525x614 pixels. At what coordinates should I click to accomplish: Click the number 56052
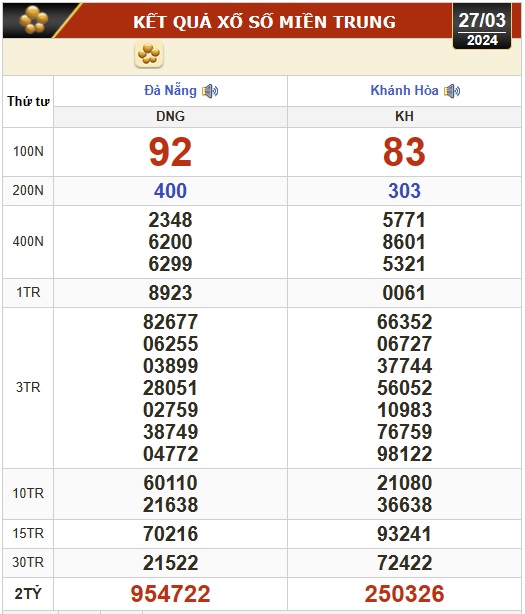click(404, 388)
